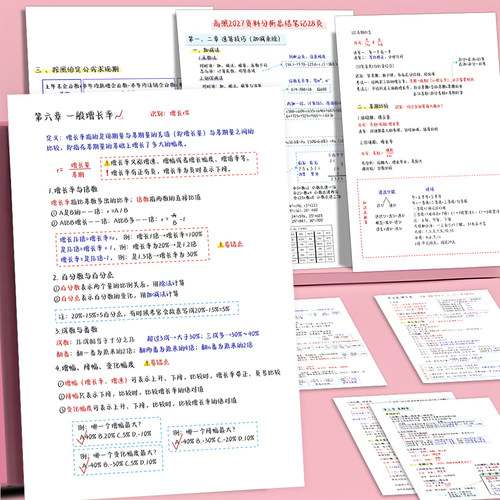The image size is (500, 500).
Task: Click the 易错点 warning next to heading 4
Action: [x=156, y=362]
